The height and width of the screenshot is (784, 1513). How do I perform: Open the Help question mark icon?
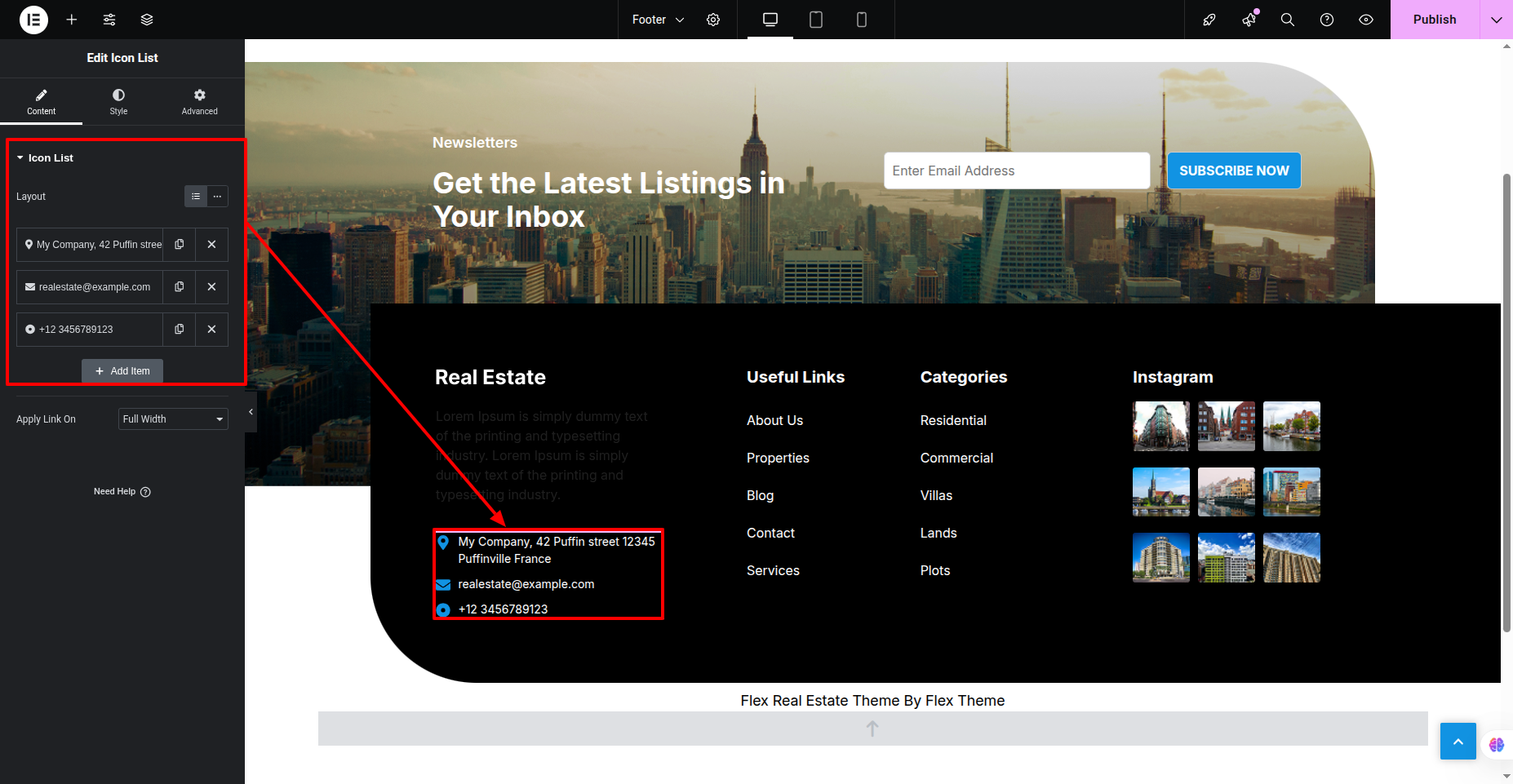pos(1327,20)
